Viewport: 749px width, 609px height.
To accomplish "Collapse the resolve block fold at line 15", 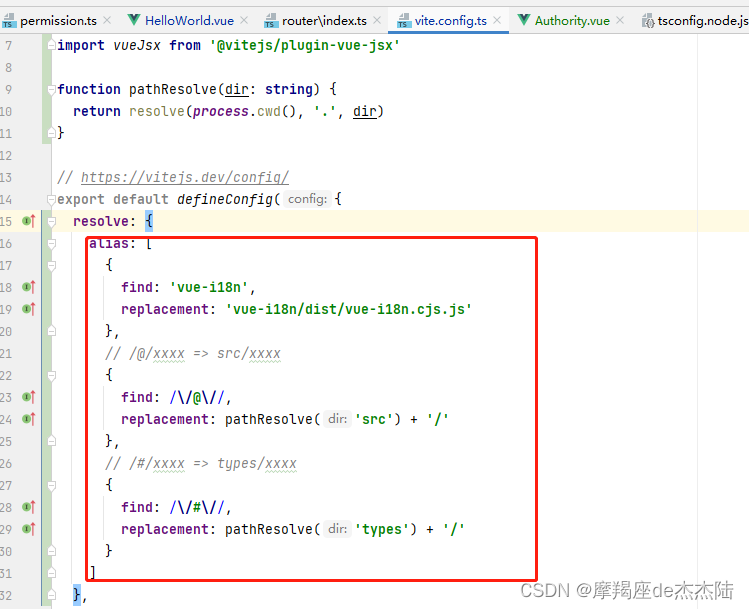I will click(52, 222).
